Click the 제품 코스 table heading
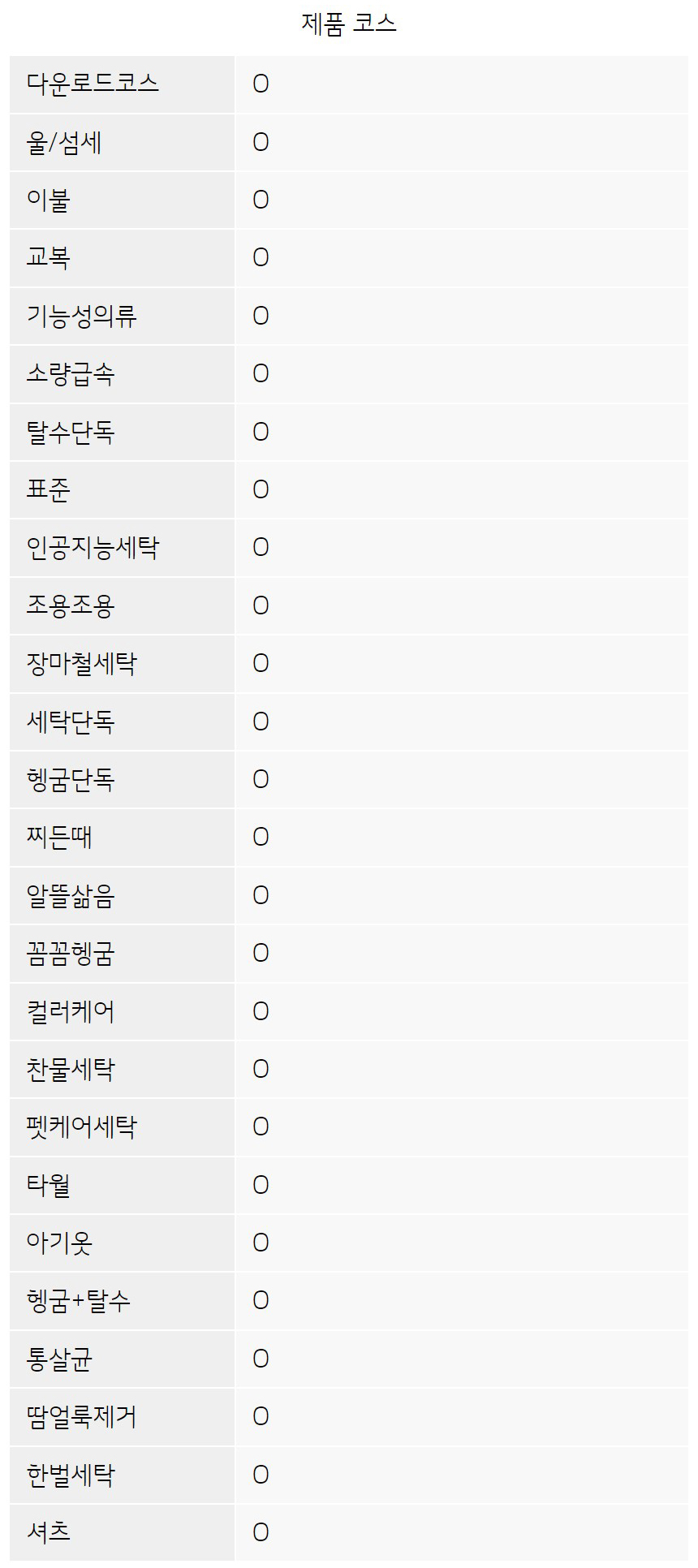The width and height of the screenshot is (698, 1568). [x=349, y=24]
